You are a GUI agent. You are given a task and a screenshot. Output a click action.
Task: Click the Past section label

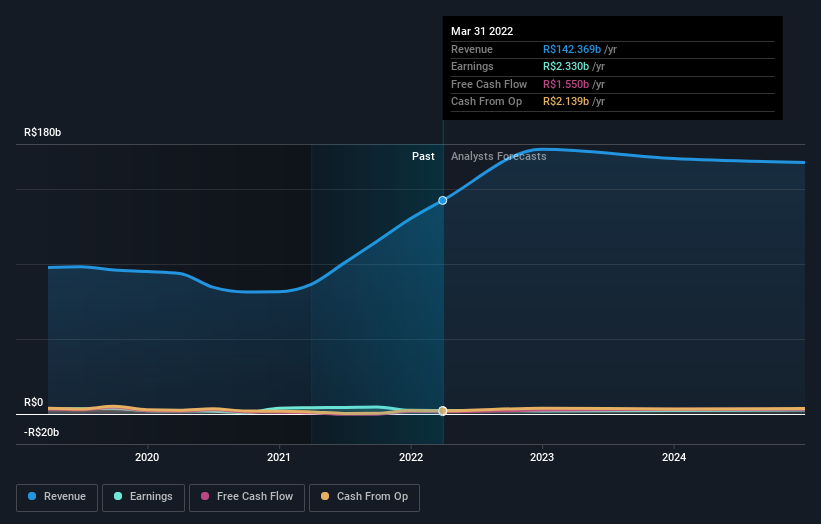click(x=423, y=157)
